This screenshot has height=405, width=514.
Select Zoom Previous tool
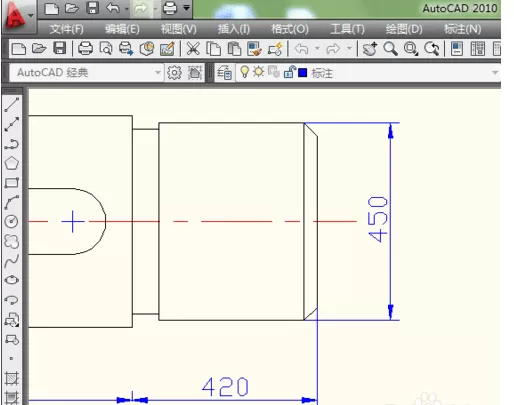(432, 49)
